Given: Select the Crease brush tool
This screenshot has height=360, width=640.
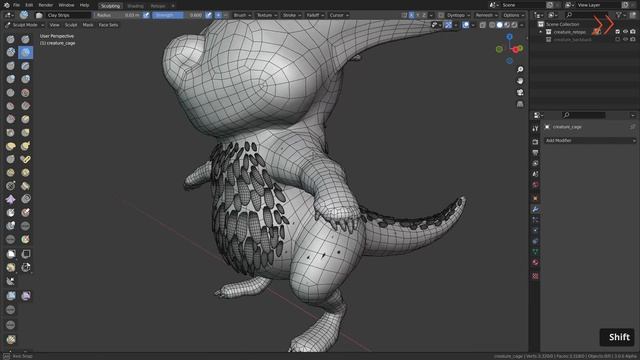Looking at the screenshot, I should click(11, 93).
